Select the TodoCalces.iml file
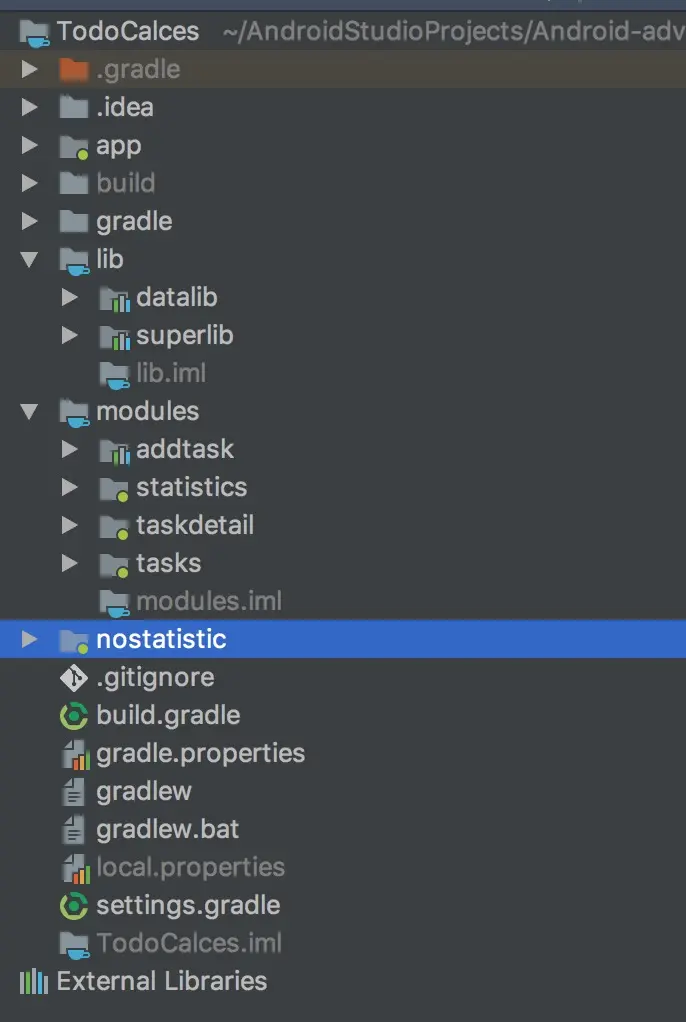 click(x=189, y=944)
